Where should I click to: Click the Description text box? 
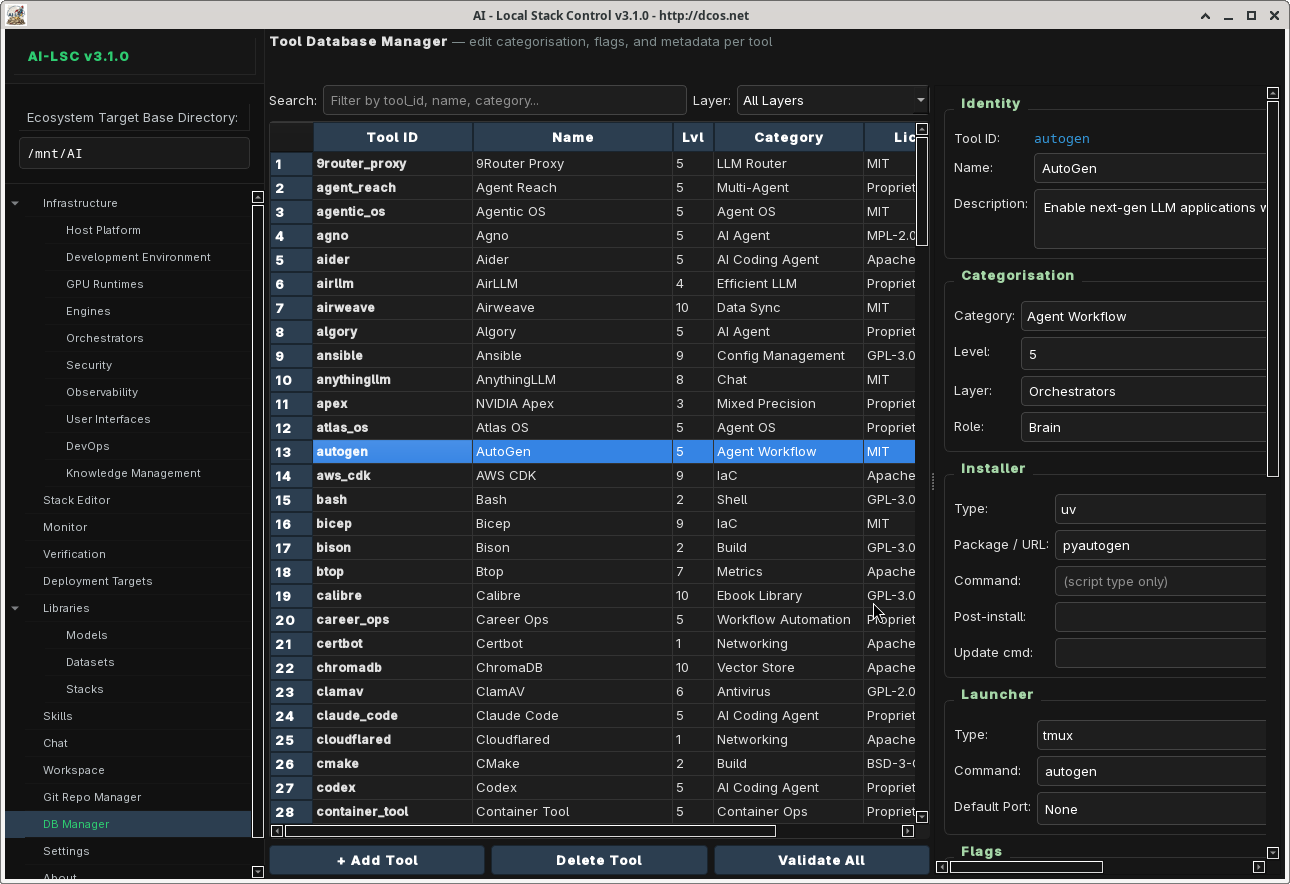click(1150, 218)
